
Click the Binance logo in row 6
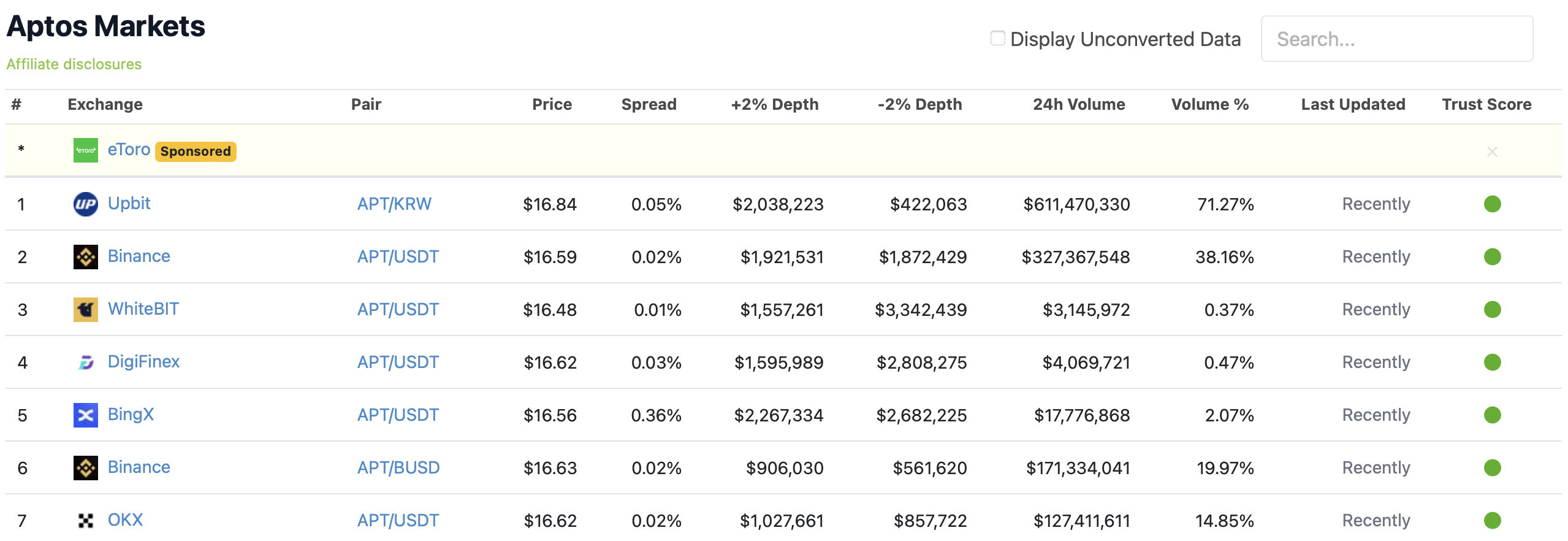click(x=86, y=468)
